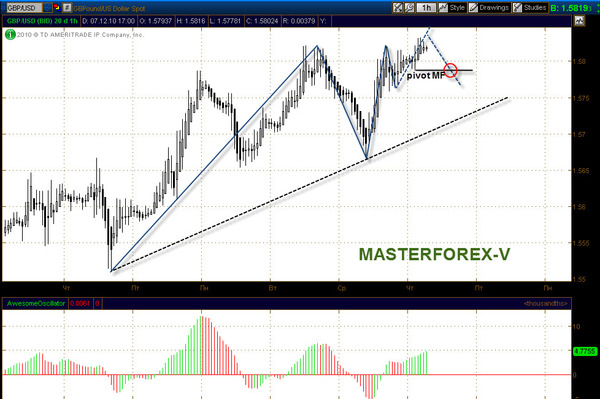600x399 pixels.
Task: Click the red-yellow-blue color link icon
Action: (x=57, y=7)
